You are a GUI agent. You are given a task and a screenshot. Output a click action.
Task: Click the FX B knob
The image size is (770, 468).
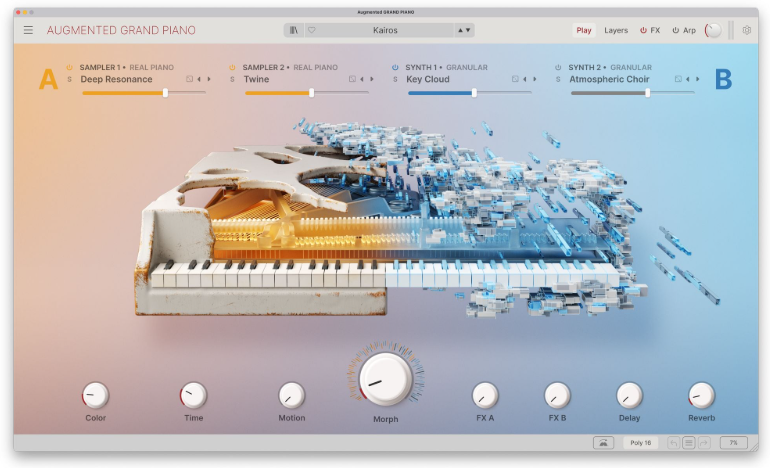pos(557,395)
